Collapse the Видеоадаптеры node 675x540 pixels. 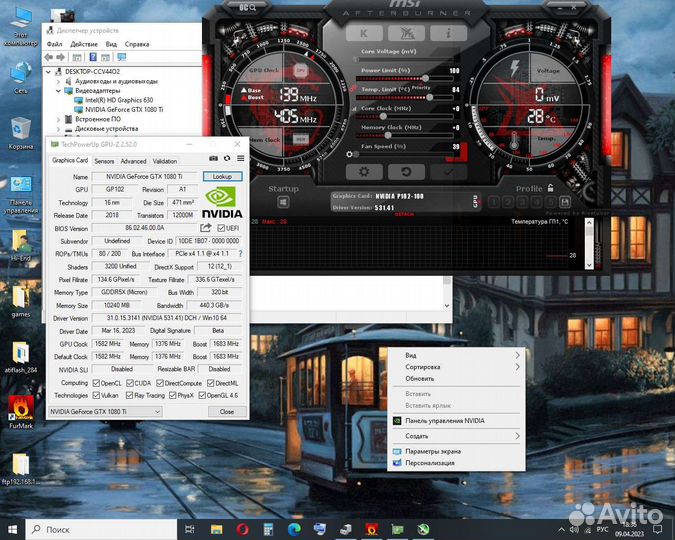[x=59, y=91]
